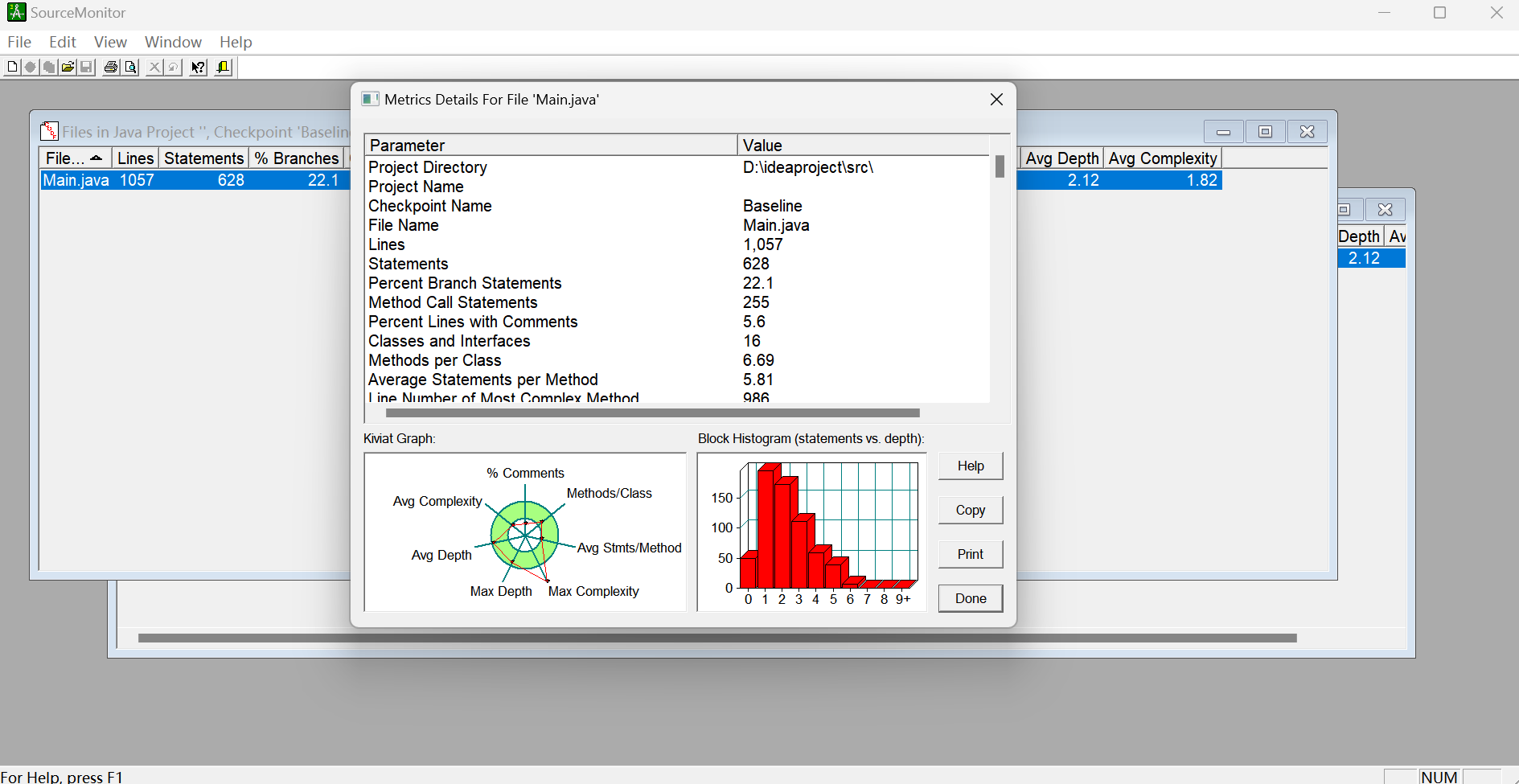Open the Window menu
This screenshot has width=1519, height=784.
pyautogui.click(x=173, y=42)
